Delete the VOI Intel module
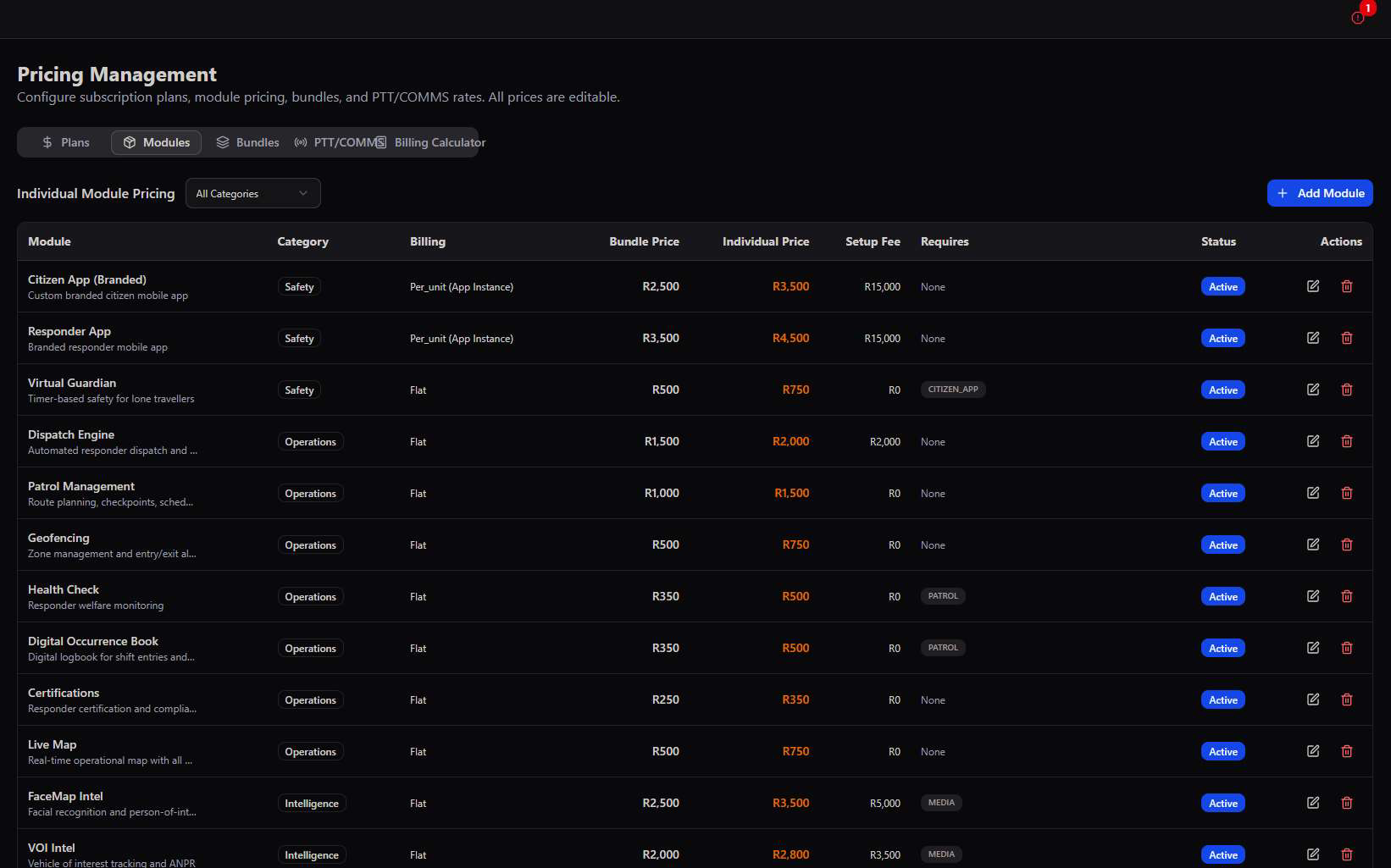1391x868 pixels. point(1347,854)
